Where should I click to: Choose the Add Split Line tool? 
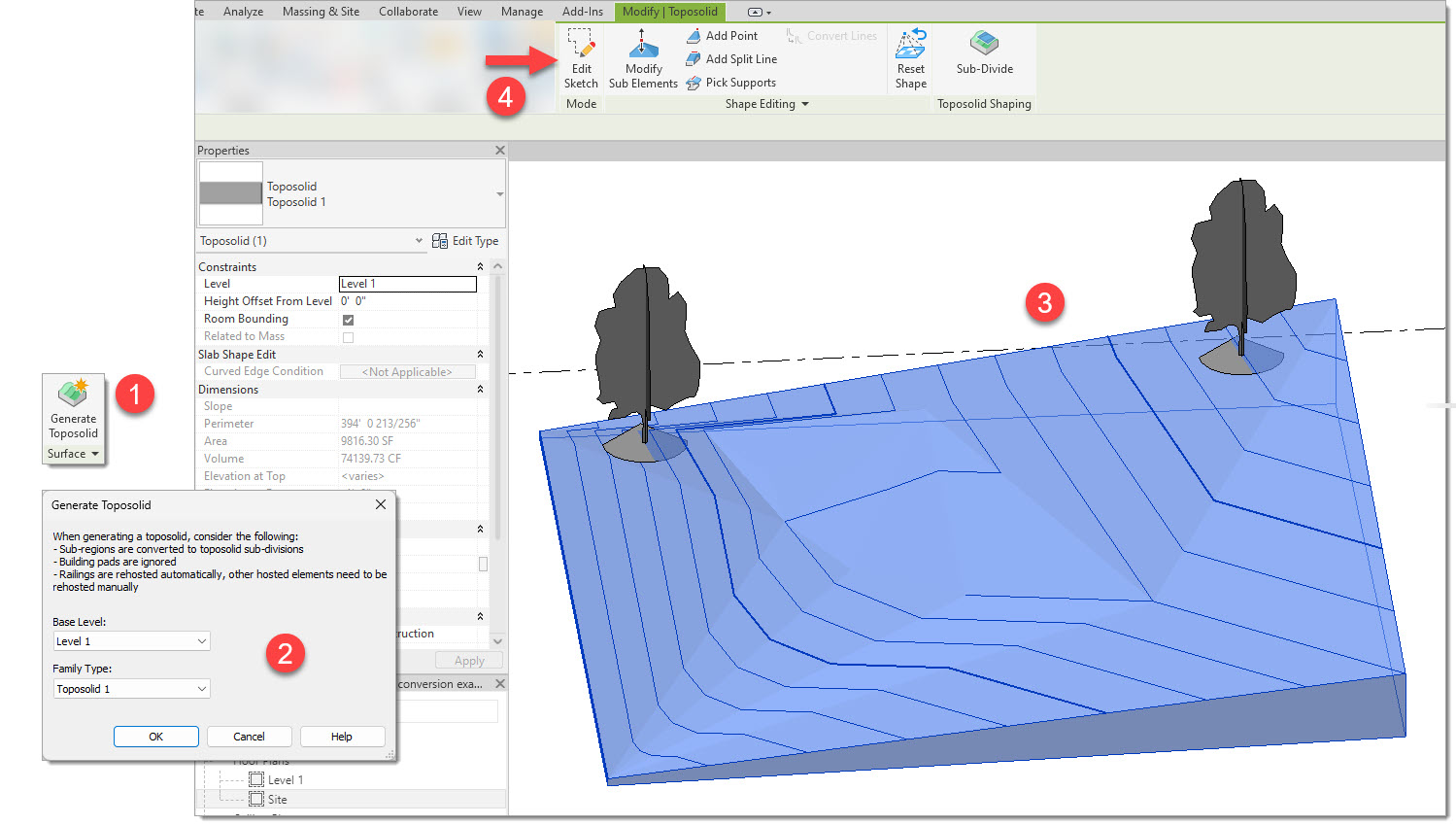point(731,59)
